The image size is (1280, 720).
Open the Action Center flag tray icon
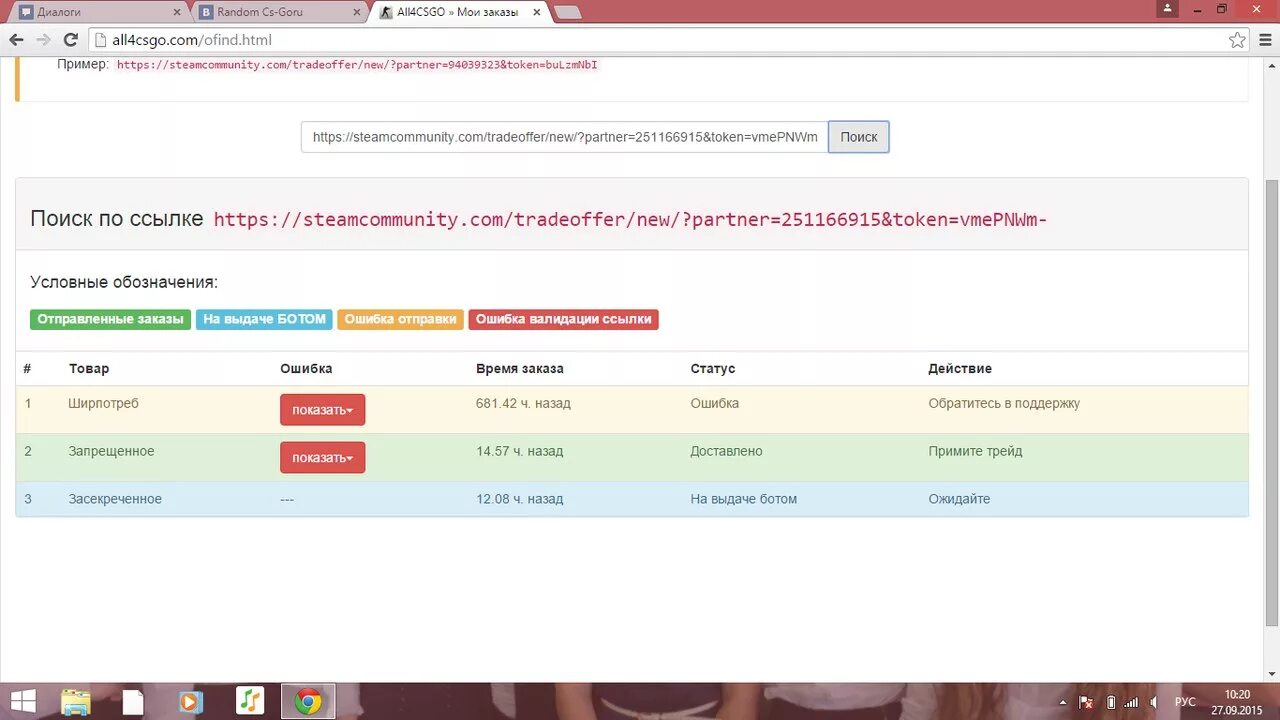click(x=1086, y=702)
